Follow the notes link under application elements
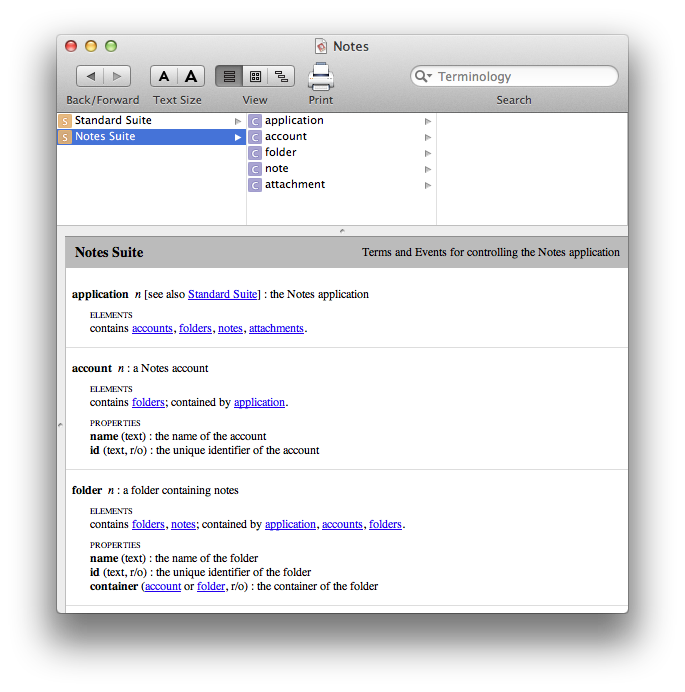685x692 pixels. [230, 328]
